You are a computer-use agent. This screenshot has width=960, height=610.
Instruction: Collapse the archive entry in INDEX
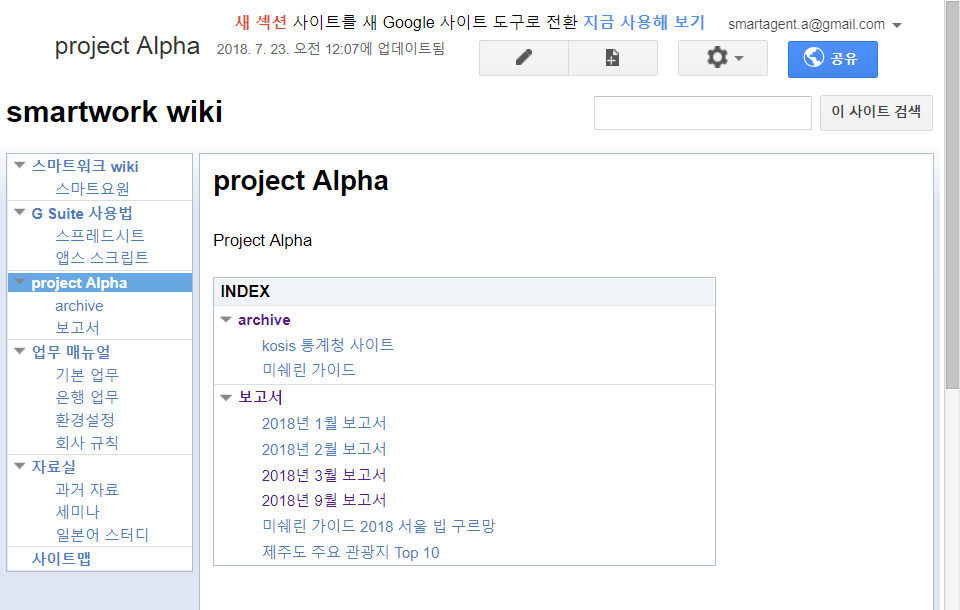click(226, 320)
